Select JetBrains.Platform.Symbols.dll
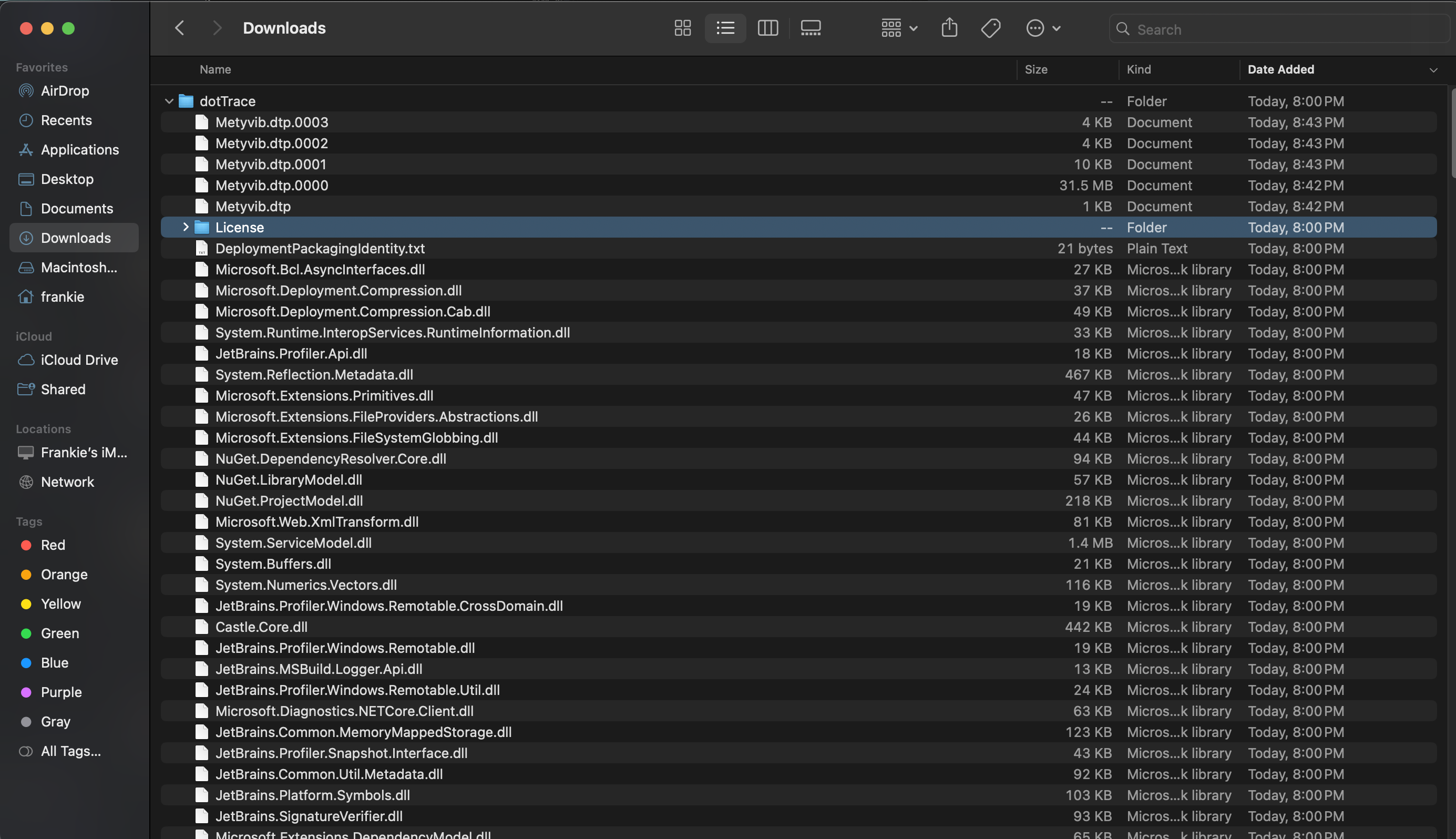Screen dimensions: 1456x839 point(798,795)
